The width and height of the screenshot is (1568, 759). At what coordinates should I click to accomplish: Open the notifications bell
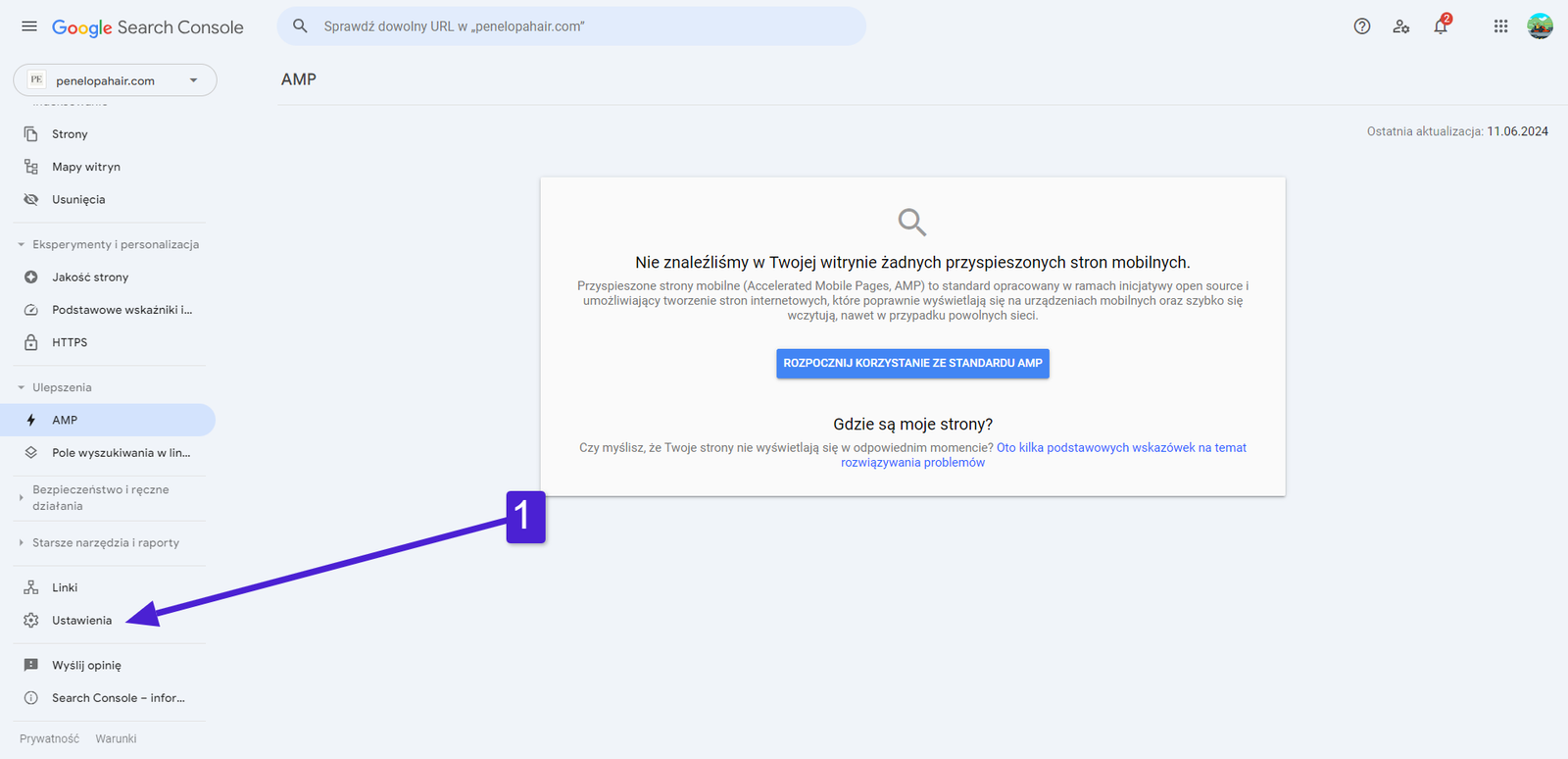(x=1440, y=26)
